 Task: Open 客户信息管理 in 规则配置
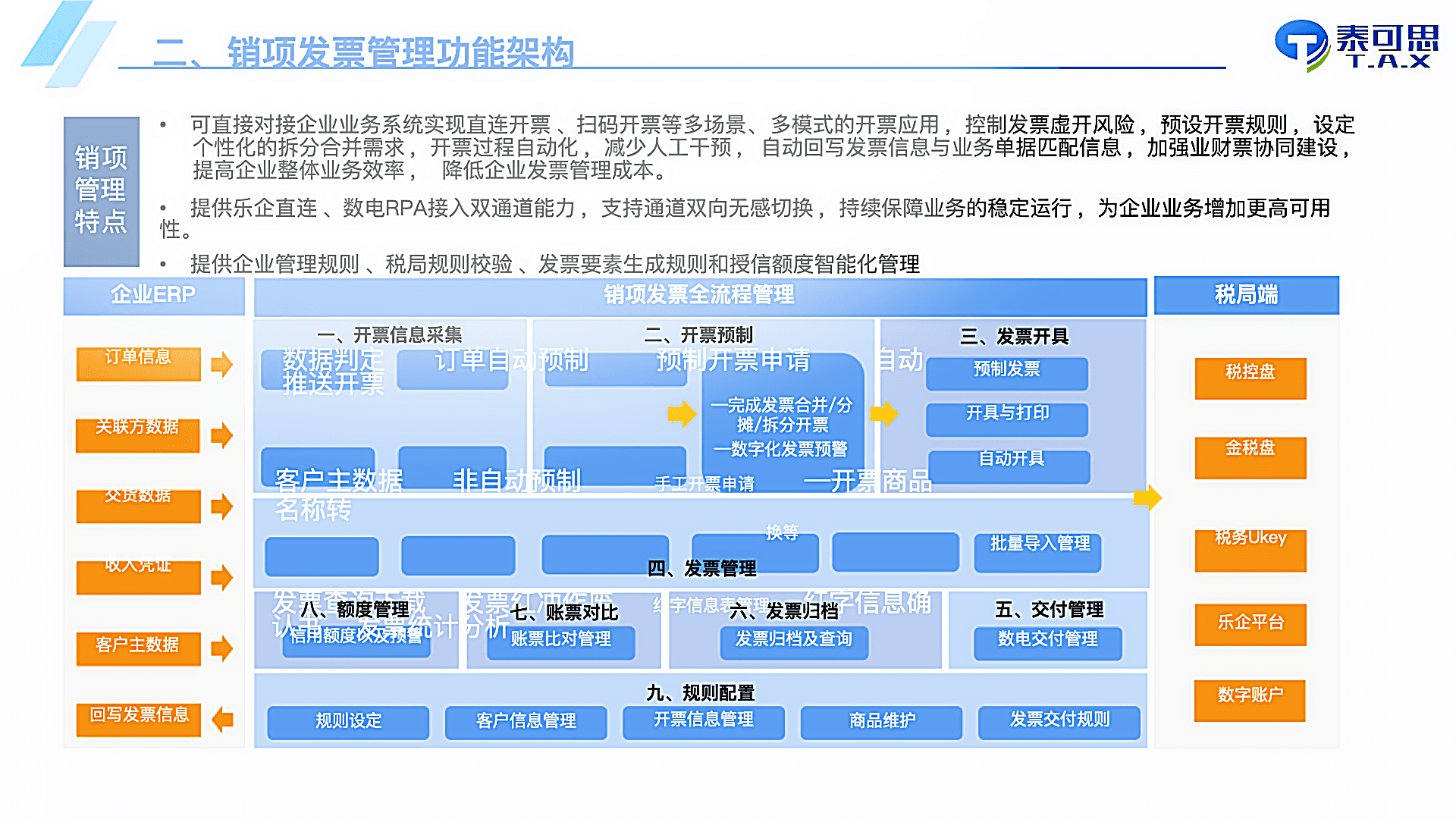click(526, 722)
